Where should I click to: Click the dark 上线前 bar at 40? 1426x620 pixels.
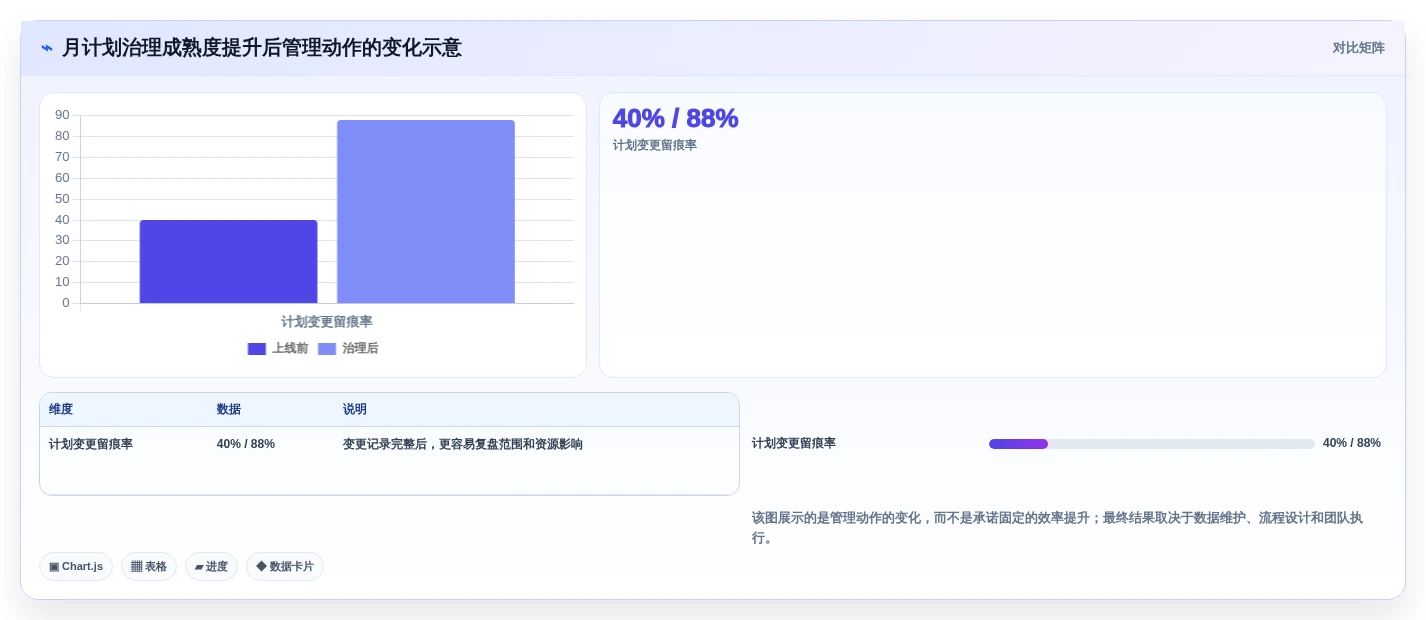pyautogui.click(x=228, y=262)
